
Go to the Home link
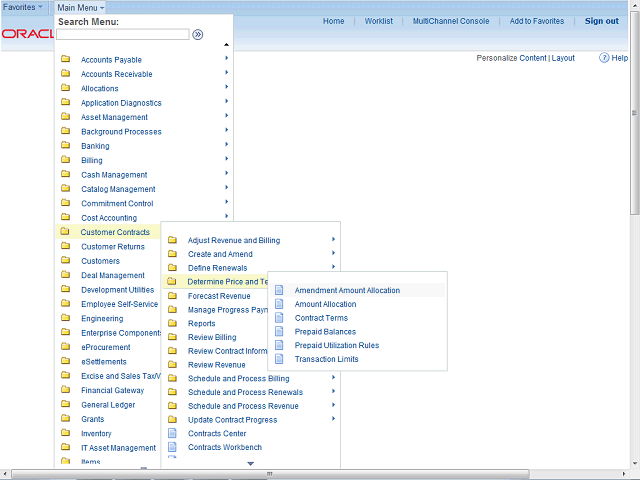[x=333, y=21]
